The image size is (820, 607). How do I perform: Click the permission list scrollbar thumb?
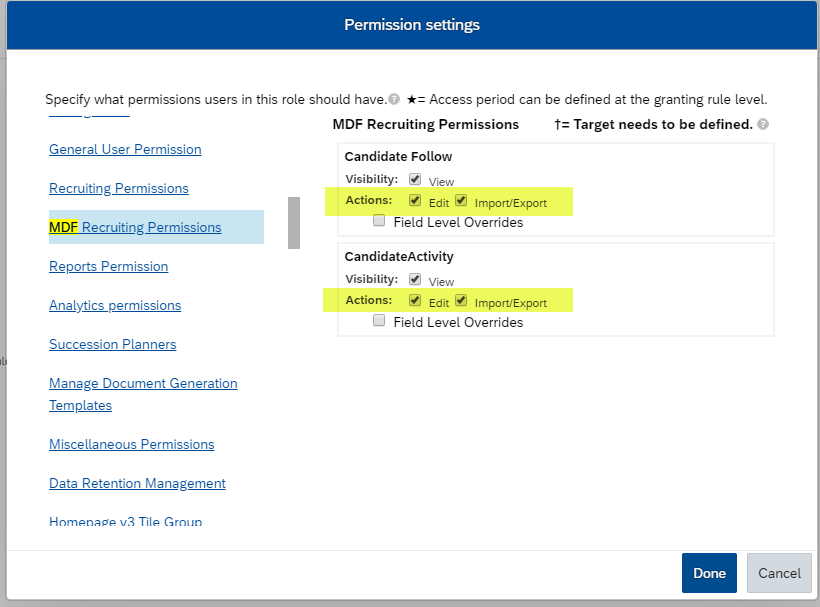294,223
